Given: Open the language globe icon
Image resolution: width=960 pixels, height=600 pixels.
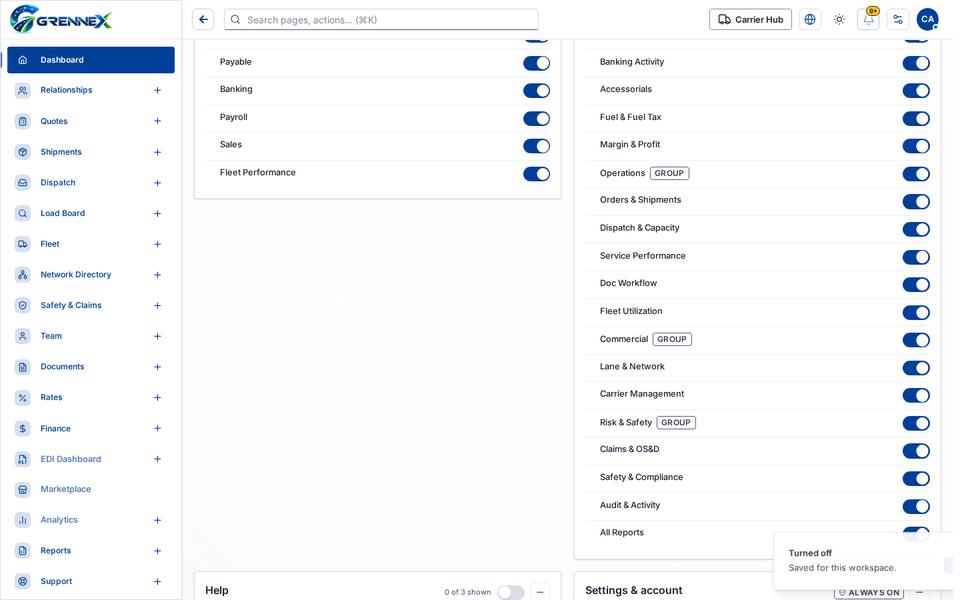Looking at the screenshot, I should [810, 20].
